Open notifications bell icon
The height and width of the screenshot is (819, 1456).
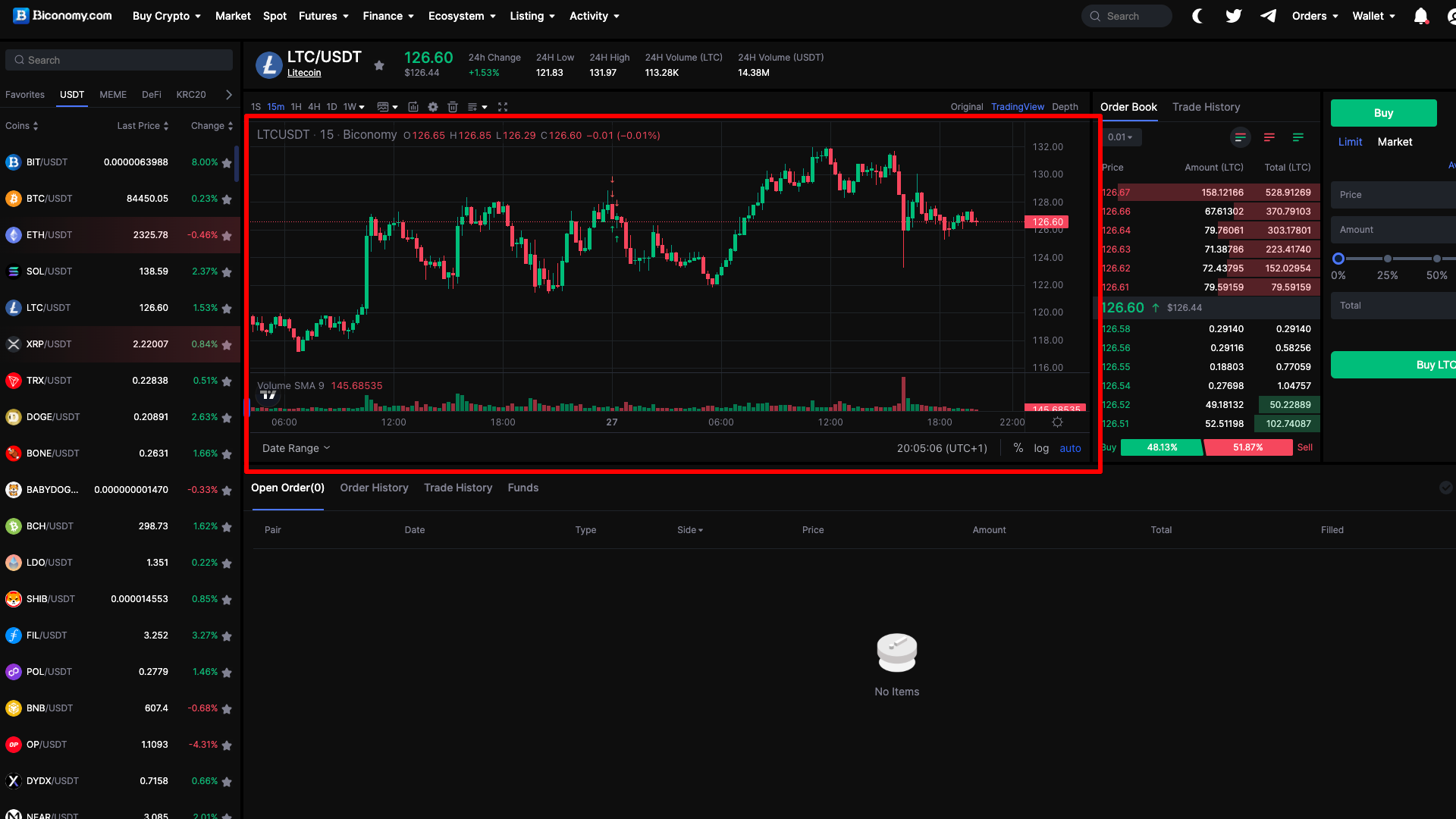[1421, 16]
